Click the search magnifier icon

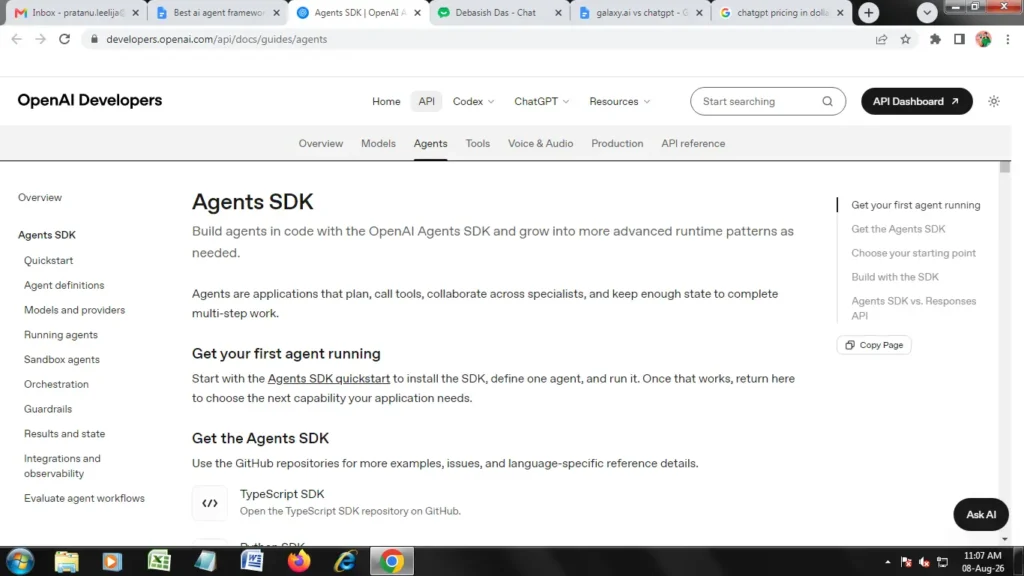coord(827,101)
